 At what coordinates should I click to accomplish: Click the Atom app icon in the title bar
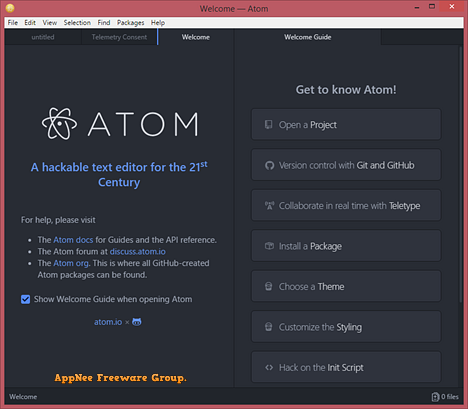(10, 8)
